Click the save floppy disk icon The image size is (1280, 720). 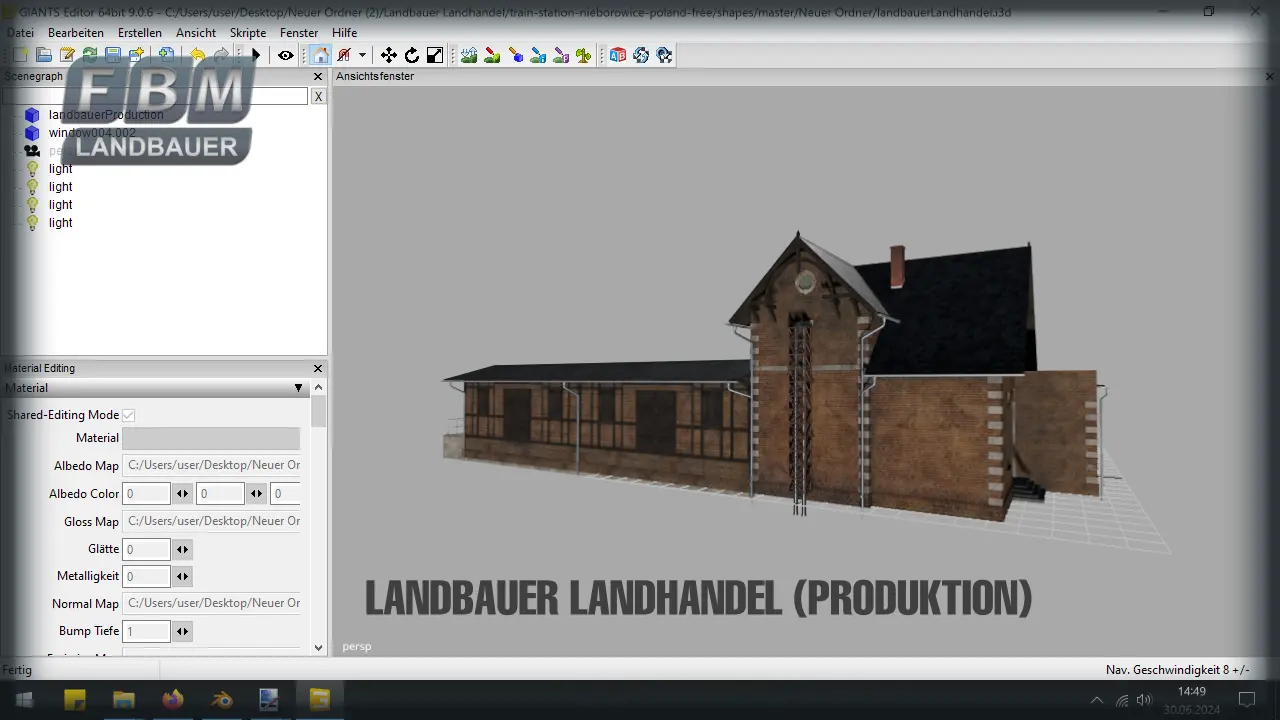point(113,55)
